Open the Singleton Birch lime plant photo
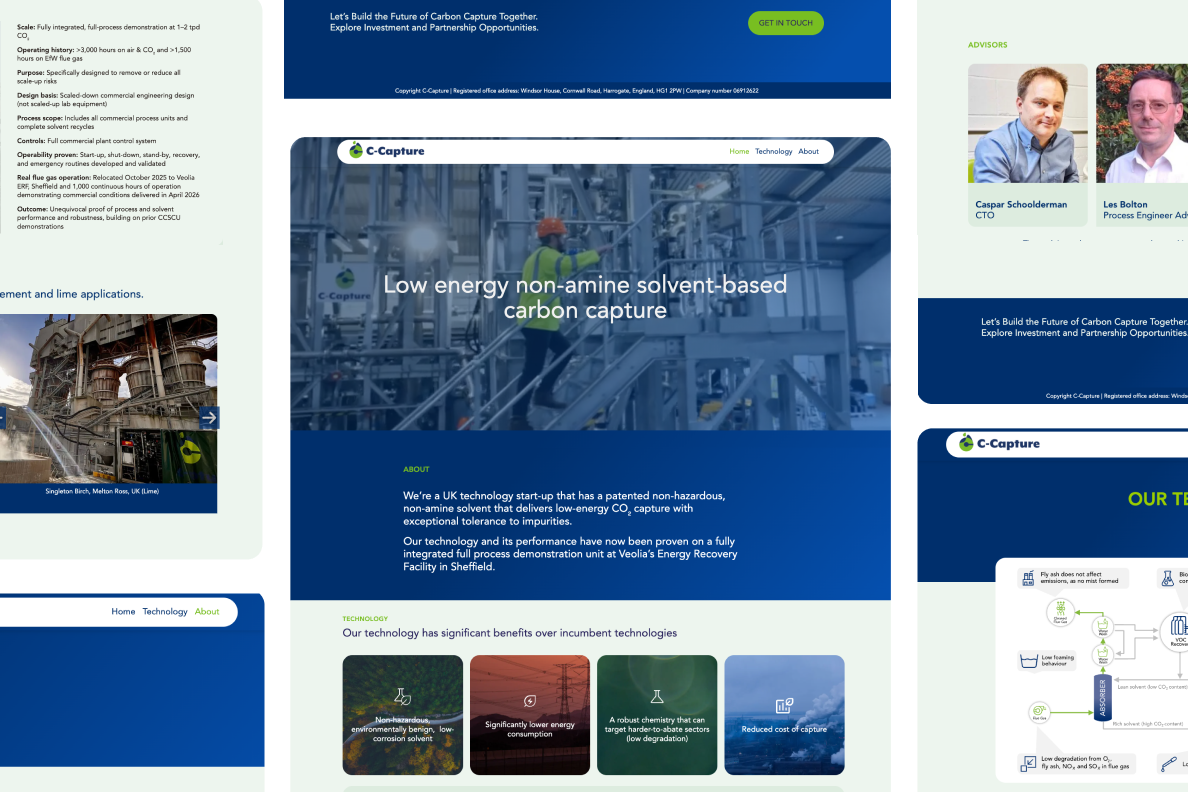This screenshot has height=792, width=1188. [108, 398]
